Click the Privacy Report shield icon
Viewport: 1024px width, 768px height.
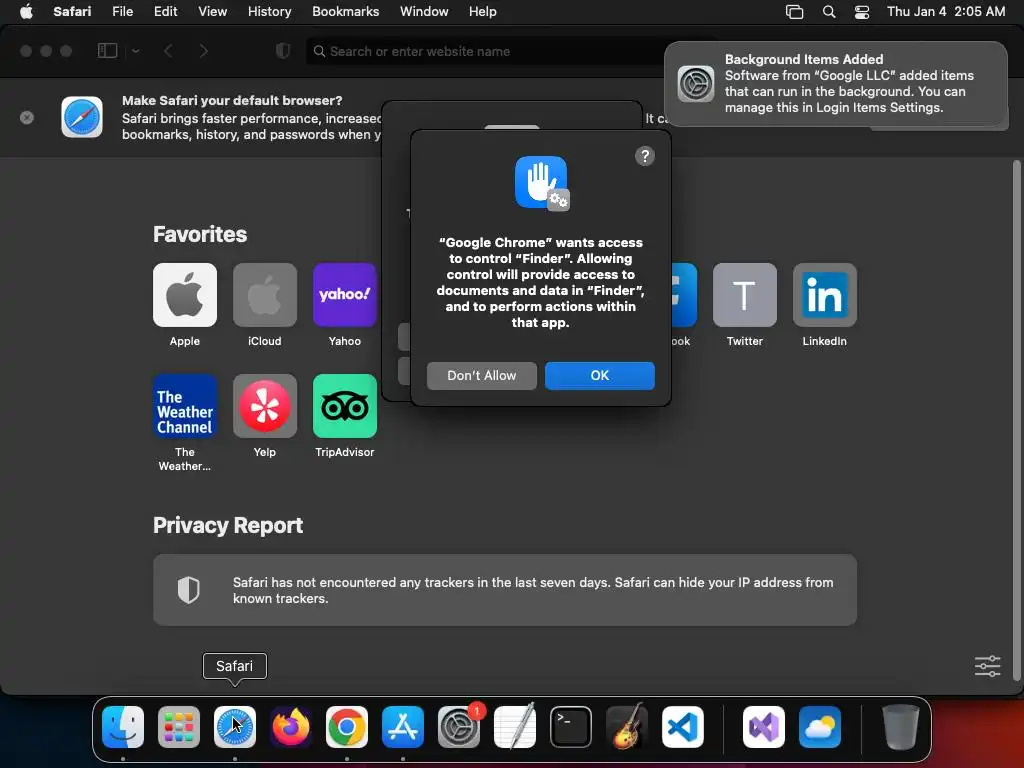click(188, 590)
